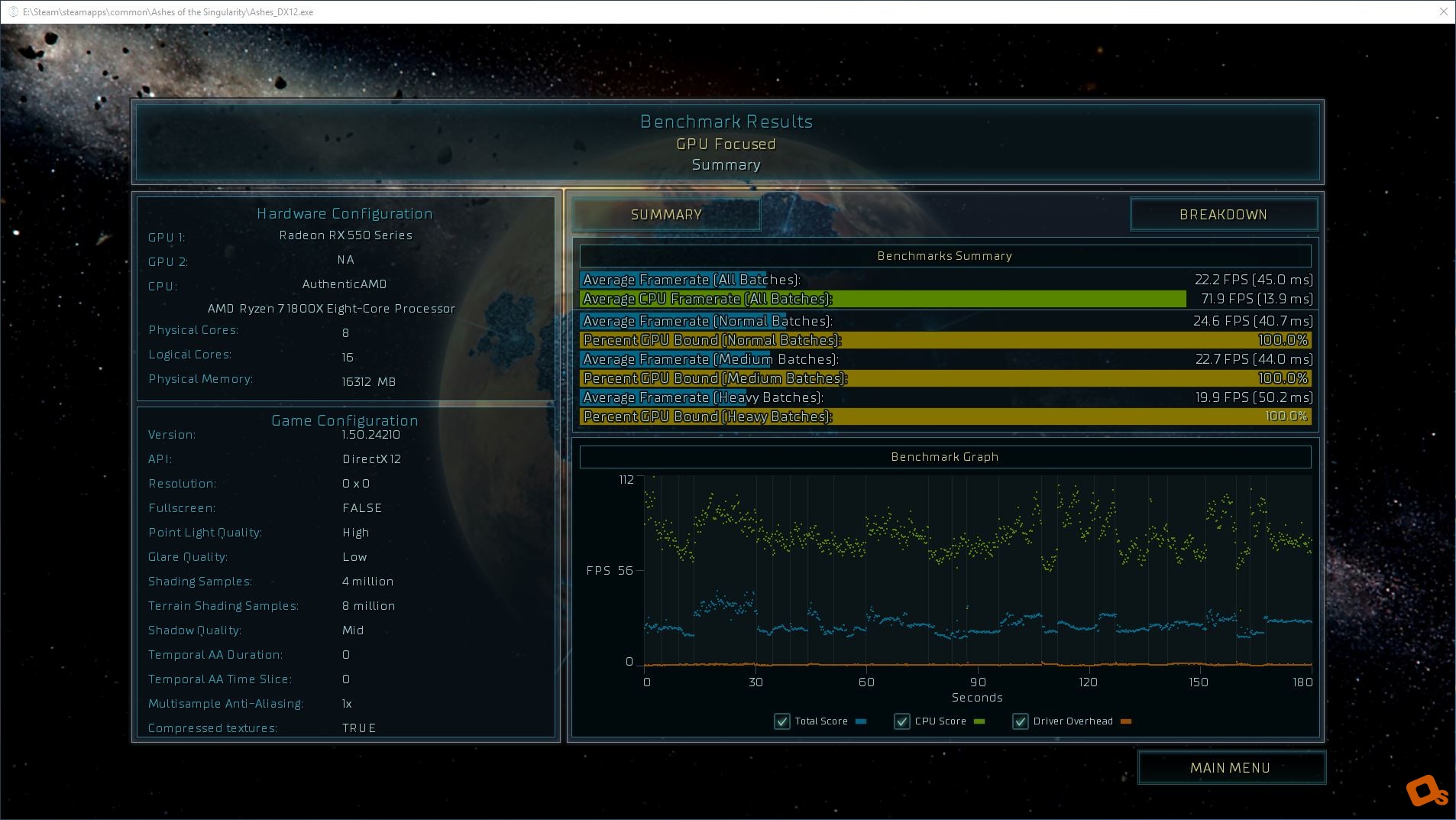Viewport: 1456px width, 820px height.
Task: Click the 22.2 FPS (45.0 ms) result
Action: tap(1254, 280)
